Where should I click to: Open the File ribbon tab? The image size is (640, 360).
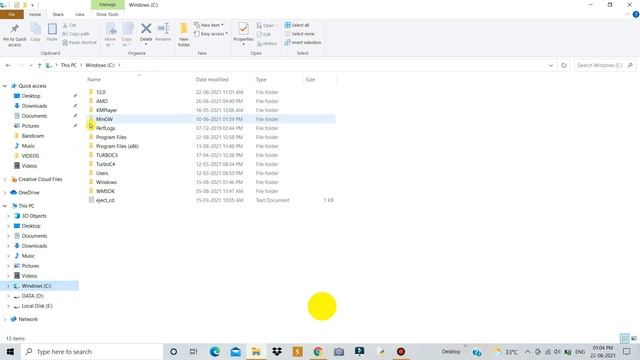12,14
